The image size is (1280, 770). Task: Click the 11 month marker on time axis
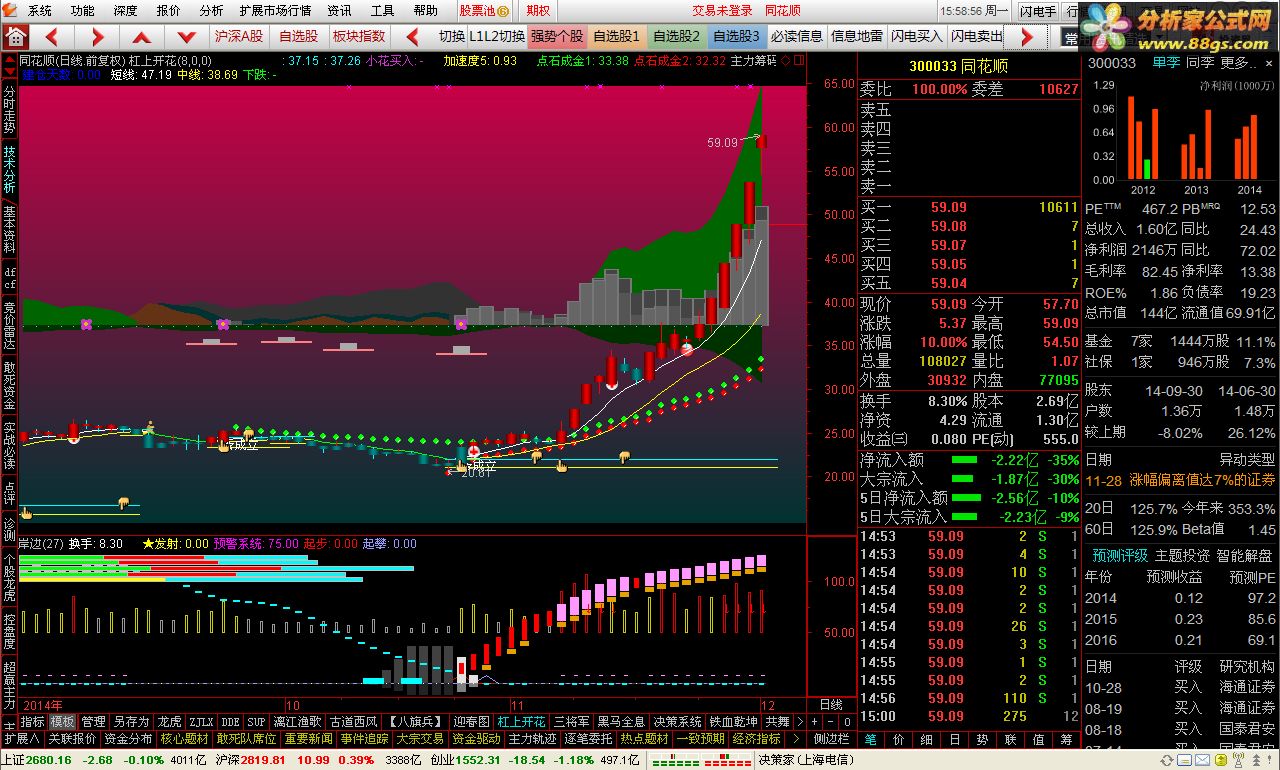(x=516, y=705)
